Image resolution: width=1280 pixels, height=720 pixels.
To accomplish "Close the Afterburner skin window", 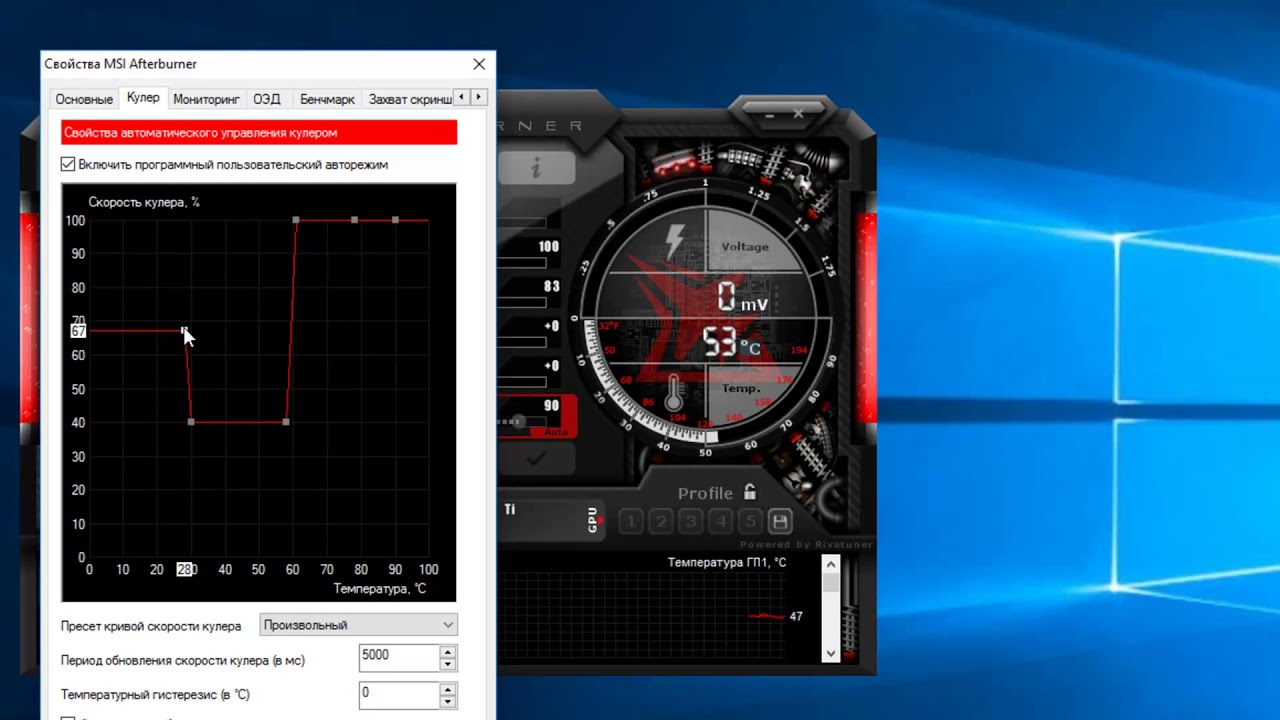I will pyautogui.click(x=798, y=114).
